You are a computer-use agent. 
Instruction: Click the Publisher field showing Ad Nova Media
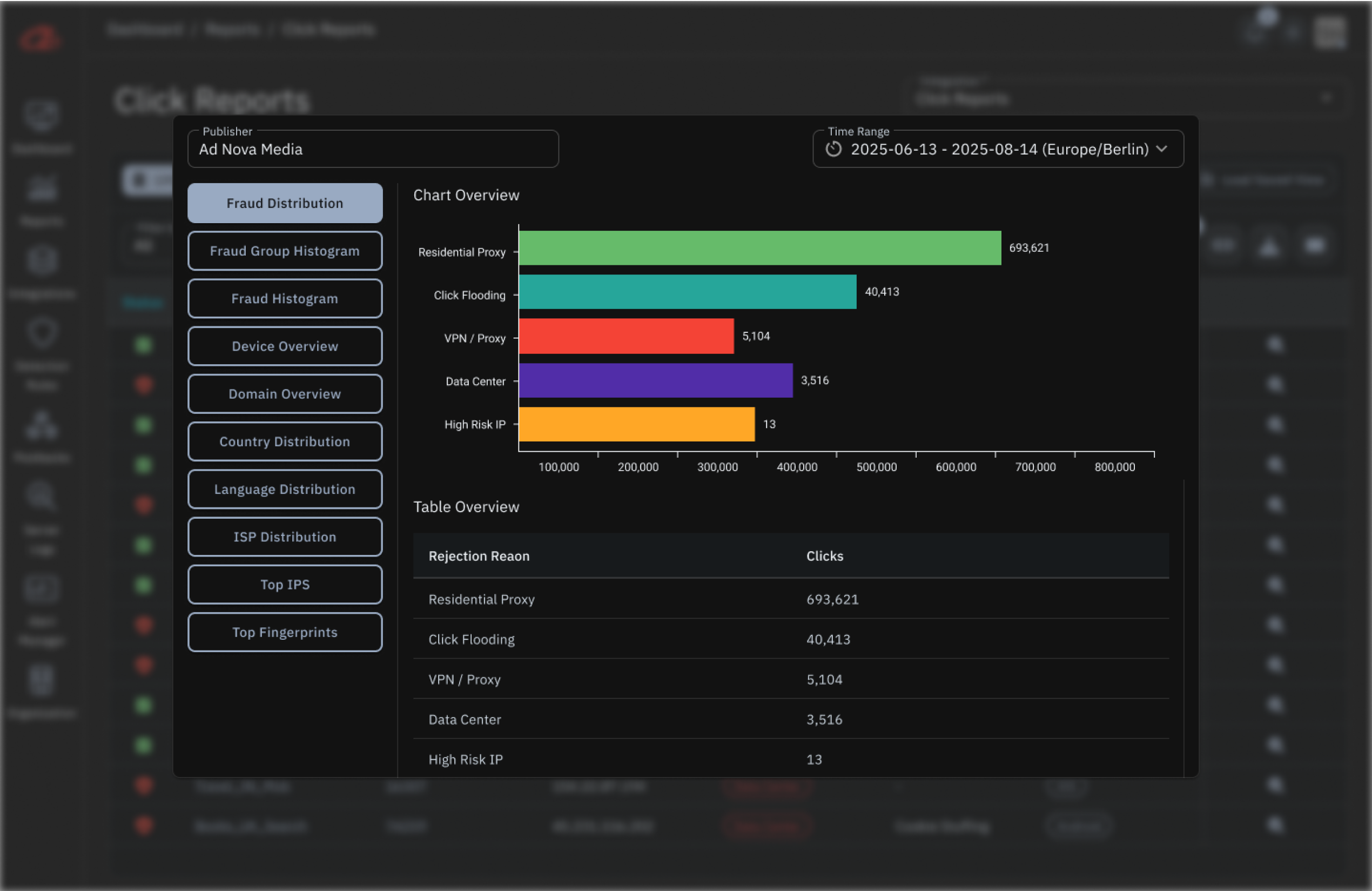[374, 149]
